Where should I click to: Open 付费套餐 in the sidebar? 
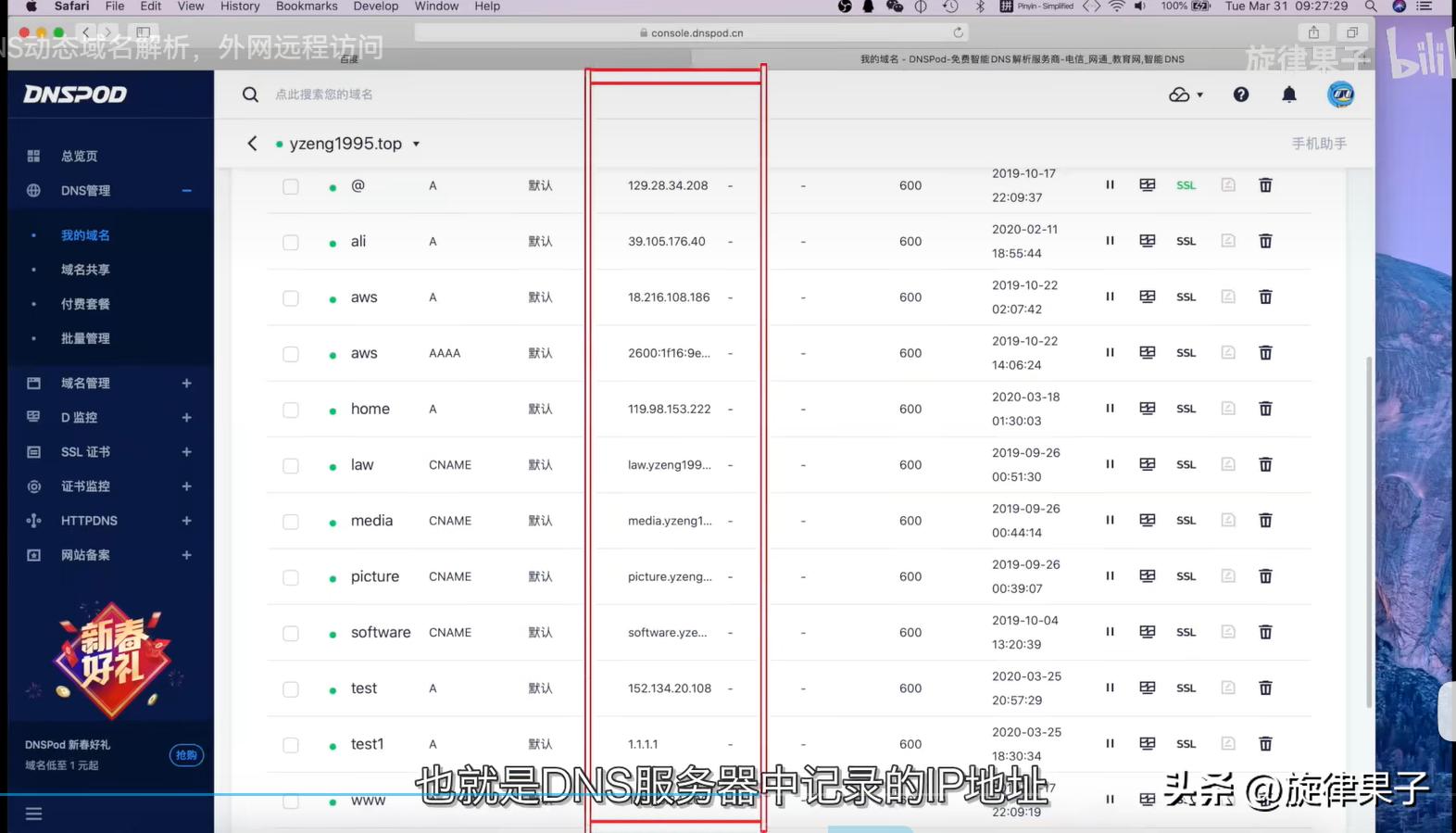point(85,304)
